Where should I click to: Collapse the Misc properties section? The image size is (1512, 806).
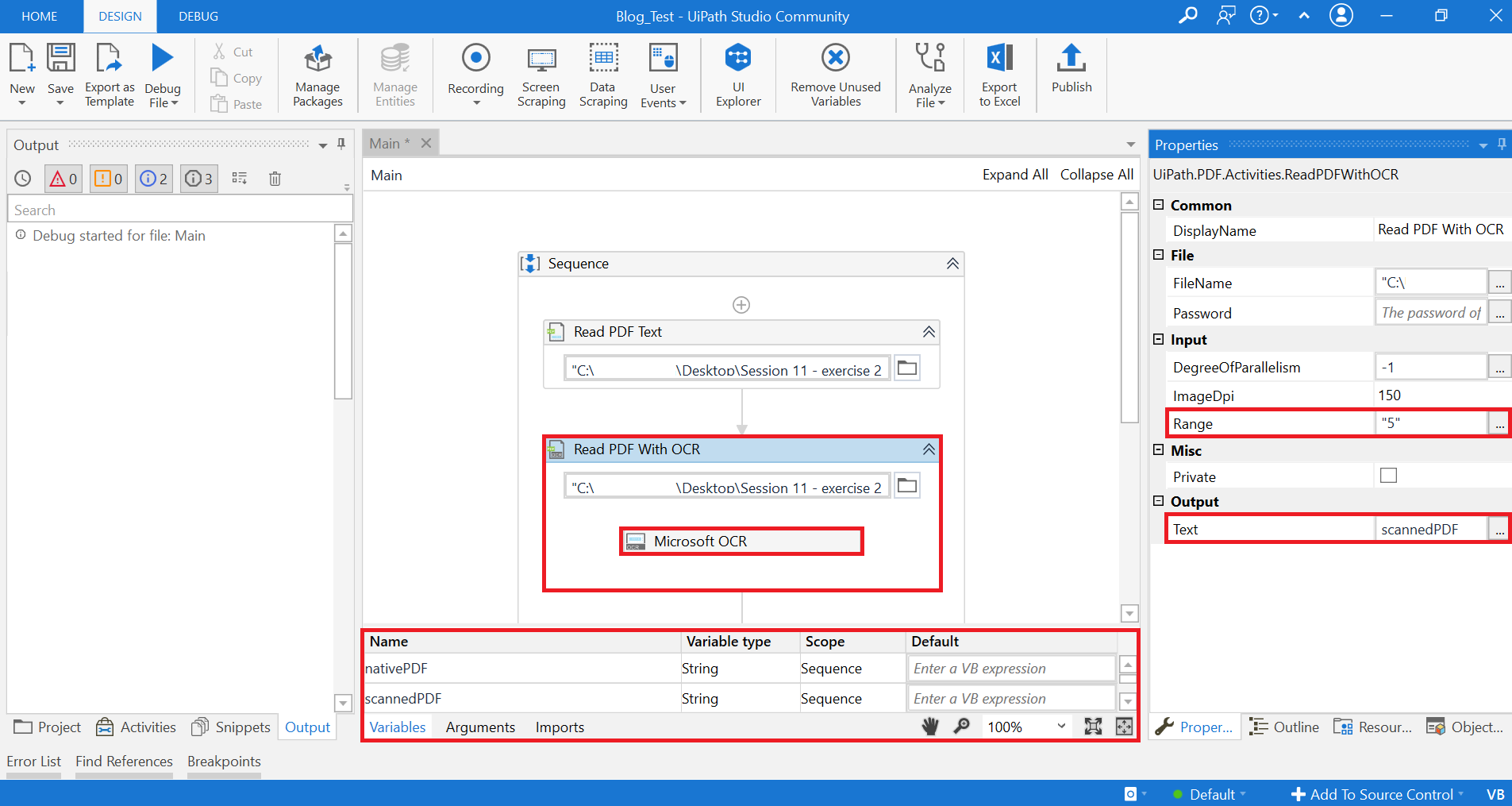click(1158, 450)
